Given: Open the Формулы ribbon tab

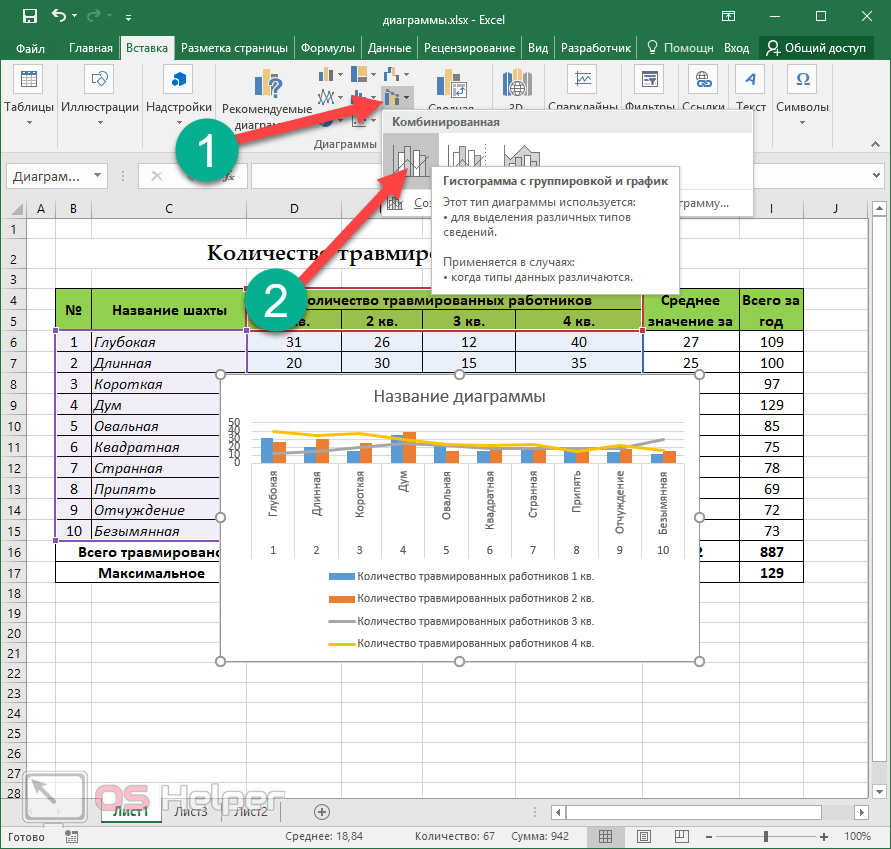Looking at the screenshot, I should (x=327, y=47).
